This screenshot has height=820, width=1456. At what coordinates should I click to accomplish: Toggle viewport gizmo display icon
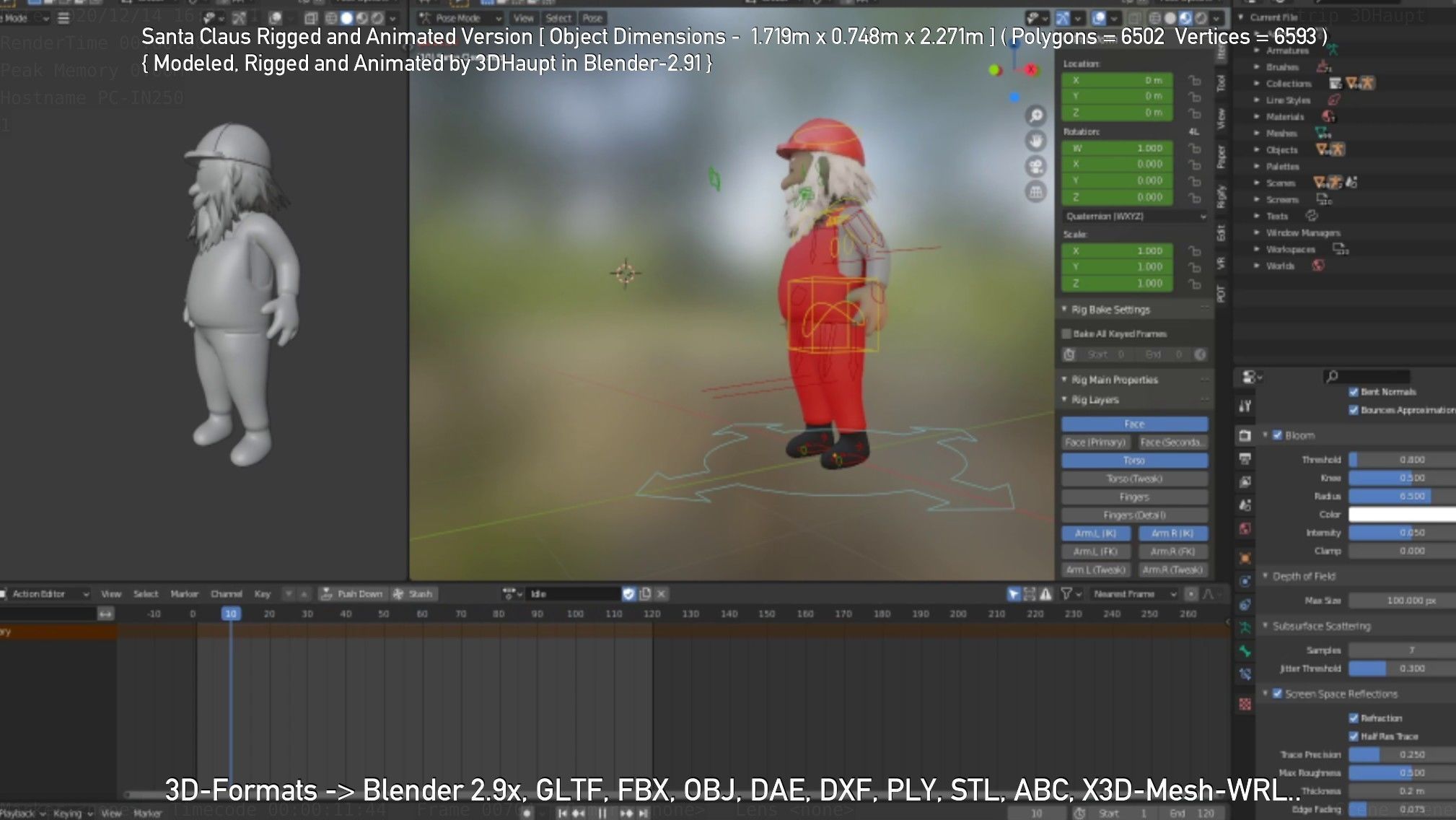[1064, 17]
